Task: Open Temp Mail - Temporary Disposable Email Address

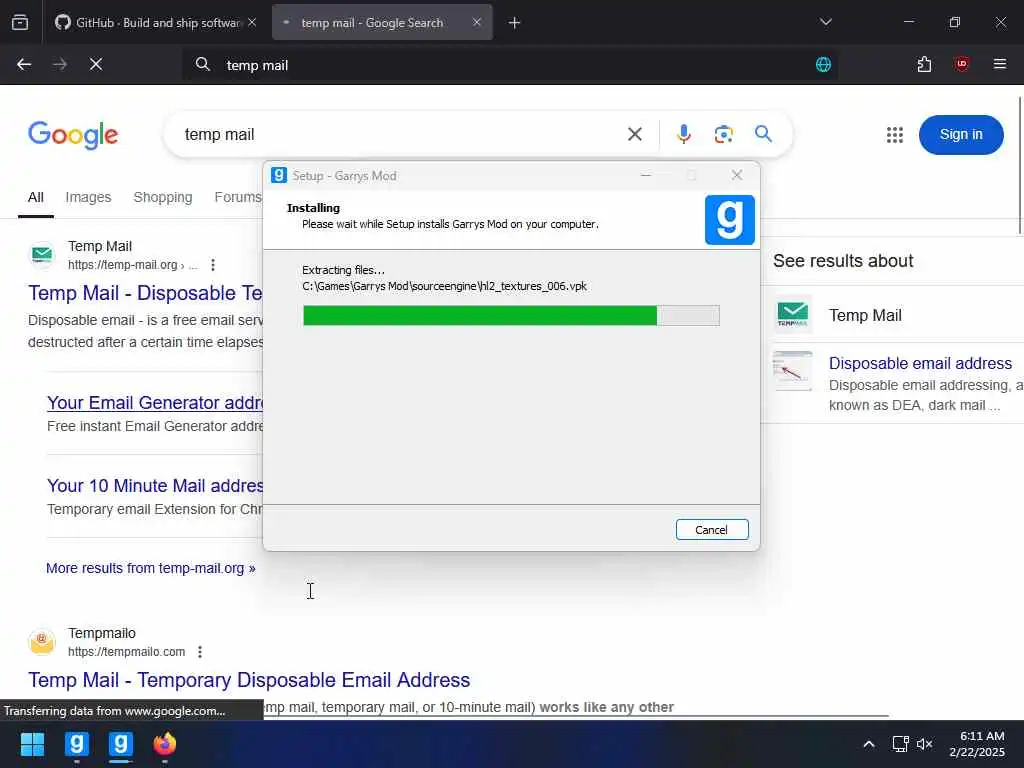Action: coord(249,680)
